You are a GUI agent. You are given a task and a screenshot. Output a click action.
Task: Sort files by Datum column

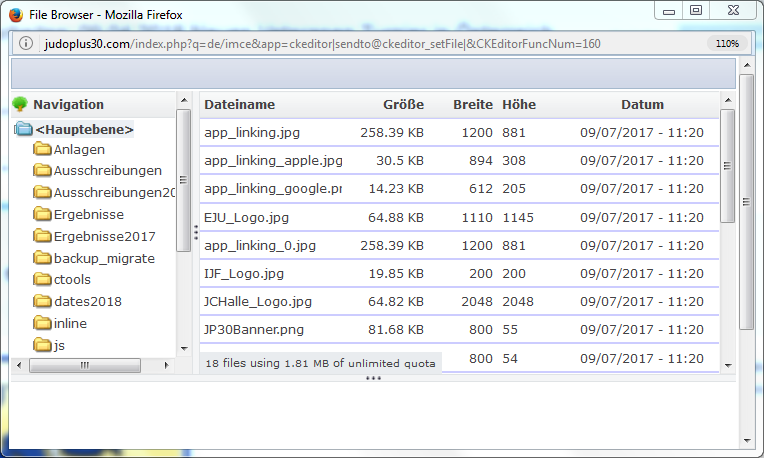(x=642, y=105)
